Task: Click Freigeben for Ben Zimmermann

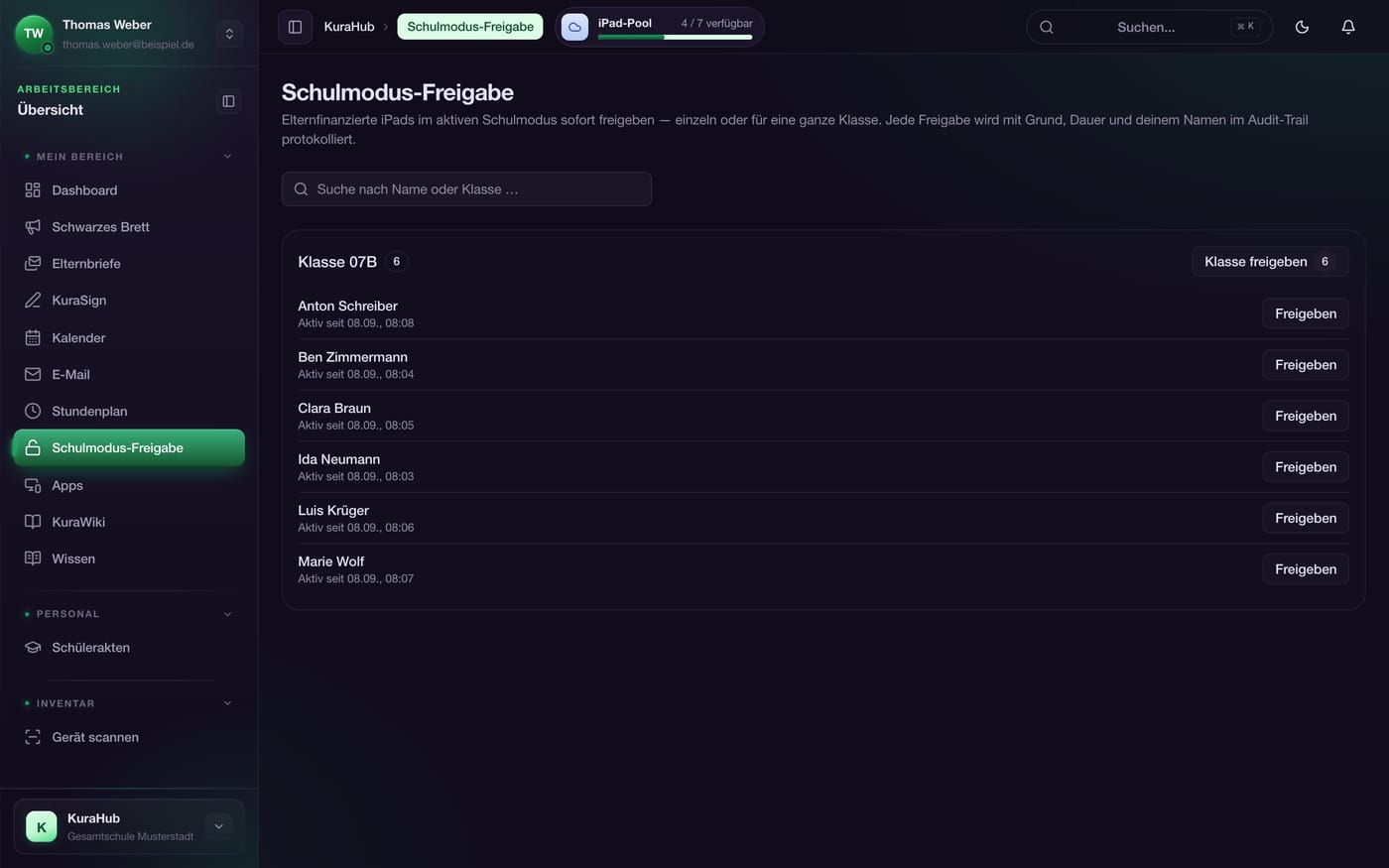Action: pos(1306,365)
